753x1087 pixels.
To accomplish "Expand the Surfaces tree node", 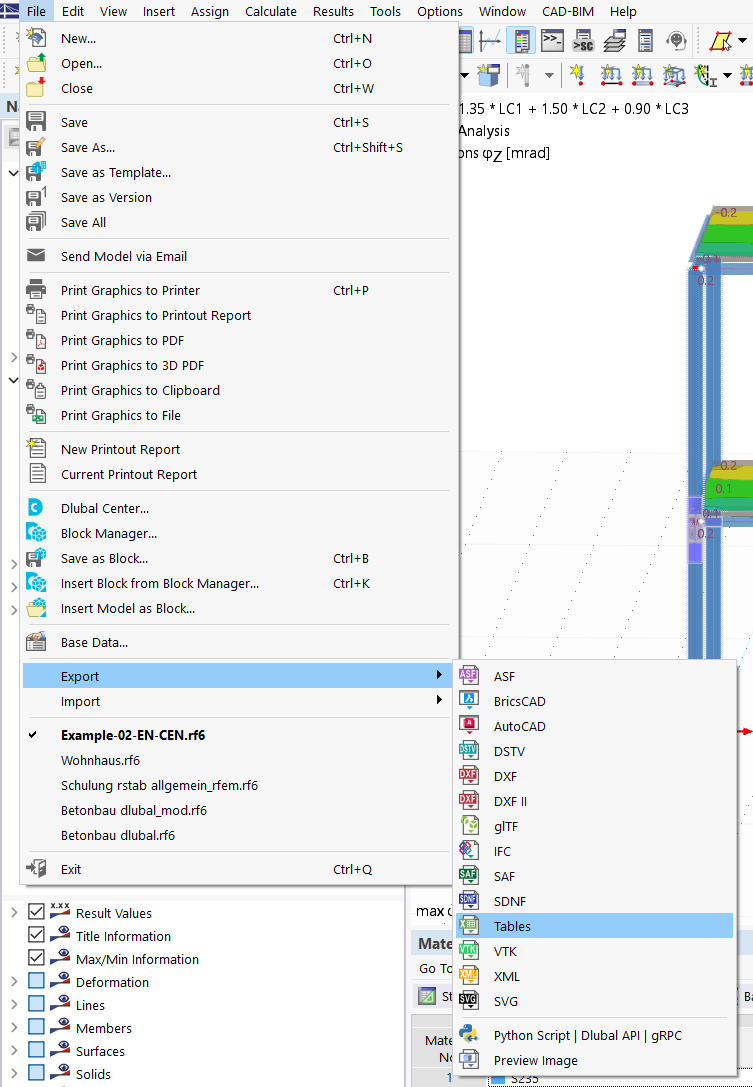I will coord(14,1051).
